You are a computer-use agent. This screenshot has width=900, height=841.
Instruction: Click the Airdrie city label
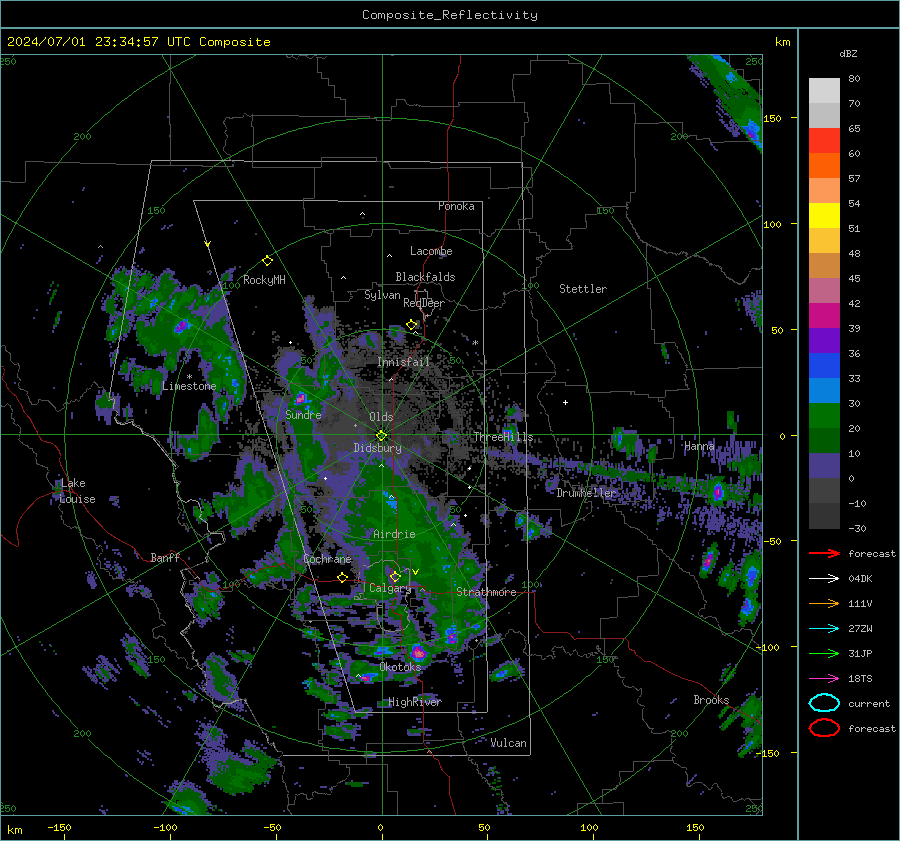394,534
